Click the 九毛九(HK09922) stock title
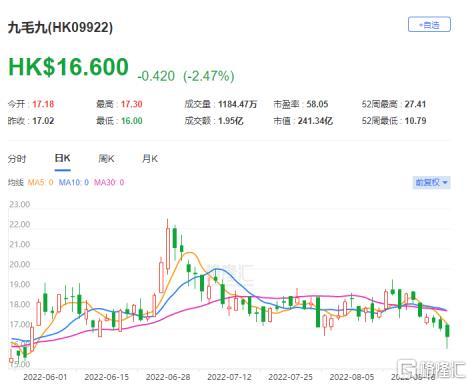This screenshot has width=472, height=386. click(60, 27)
